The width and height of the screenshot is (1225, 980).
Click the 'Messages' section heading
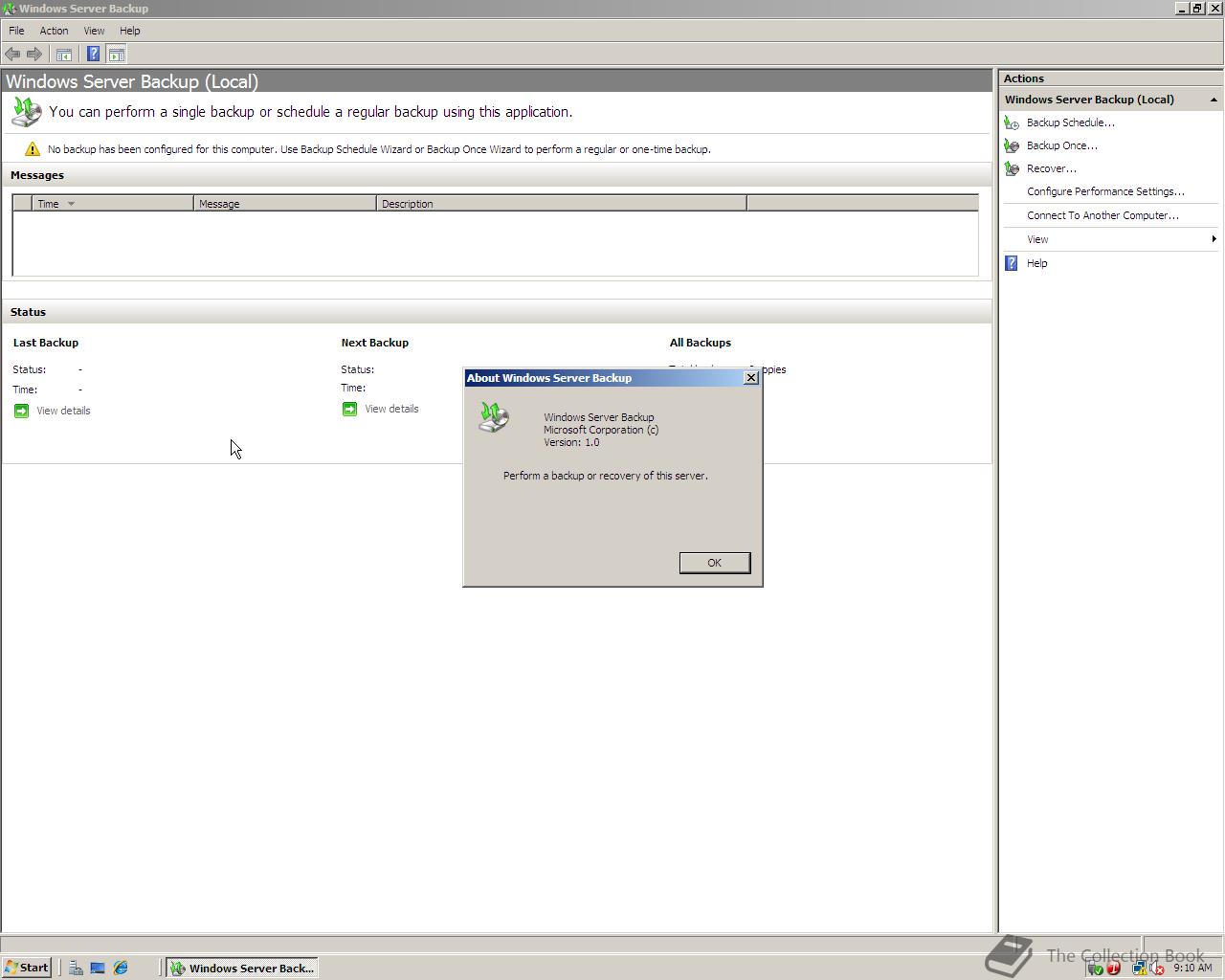pyautogui.click(x=37, y=175)
